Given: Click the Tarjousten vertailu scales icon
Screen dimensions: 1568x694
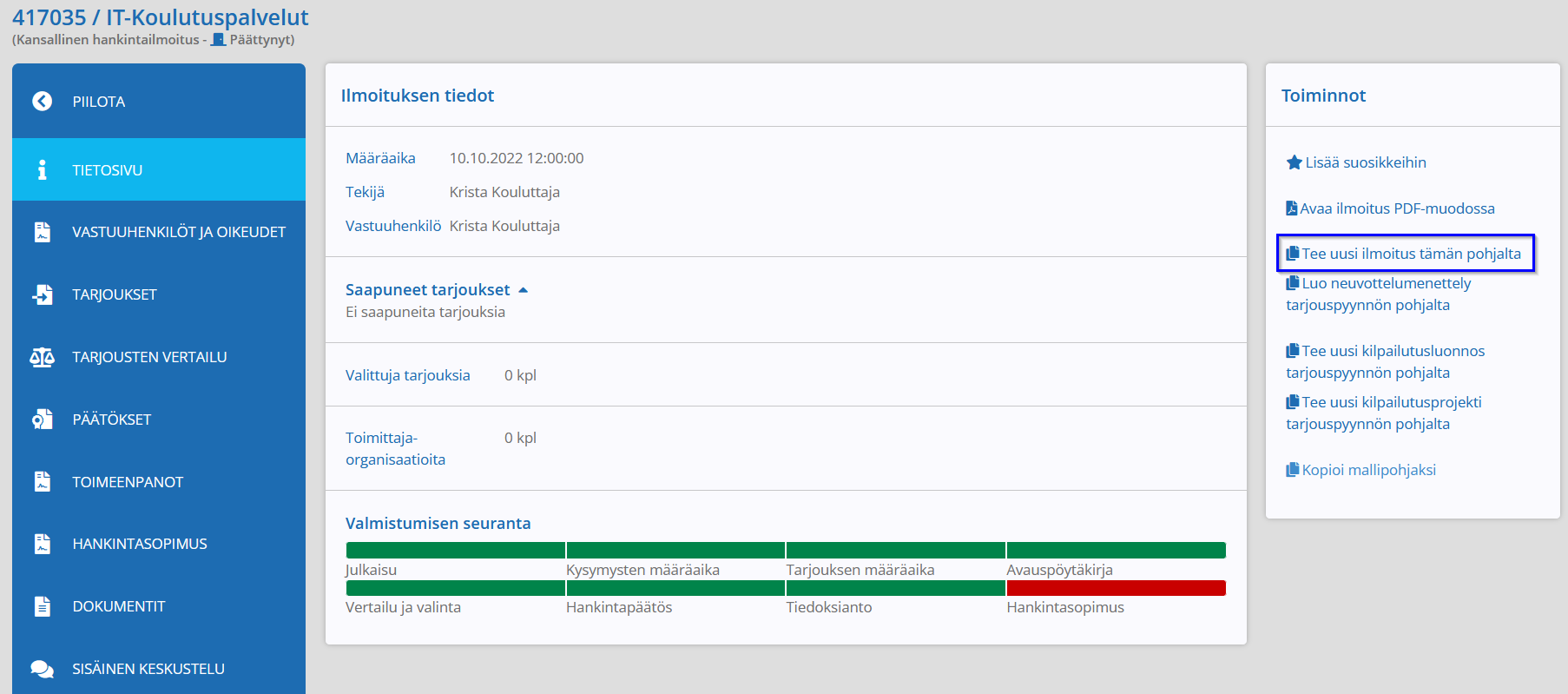Looking at the screenshot, I should coord(42,357).
